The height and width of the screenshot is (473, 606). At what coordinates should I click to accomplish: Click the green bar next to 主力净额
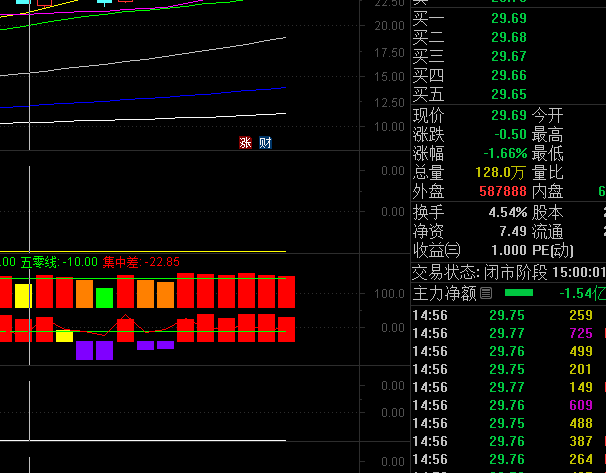point(518,293)
